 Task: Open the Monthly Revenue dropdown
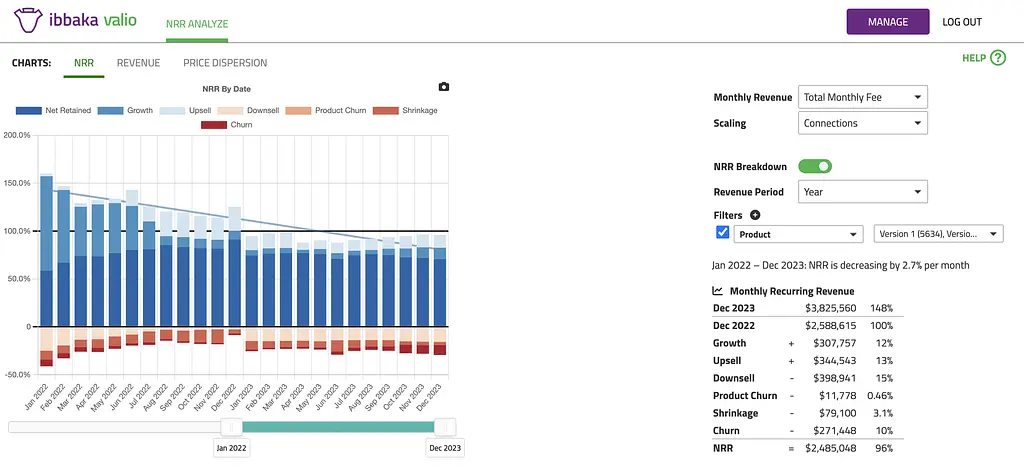pyautogui.click(x=862, y=97)
